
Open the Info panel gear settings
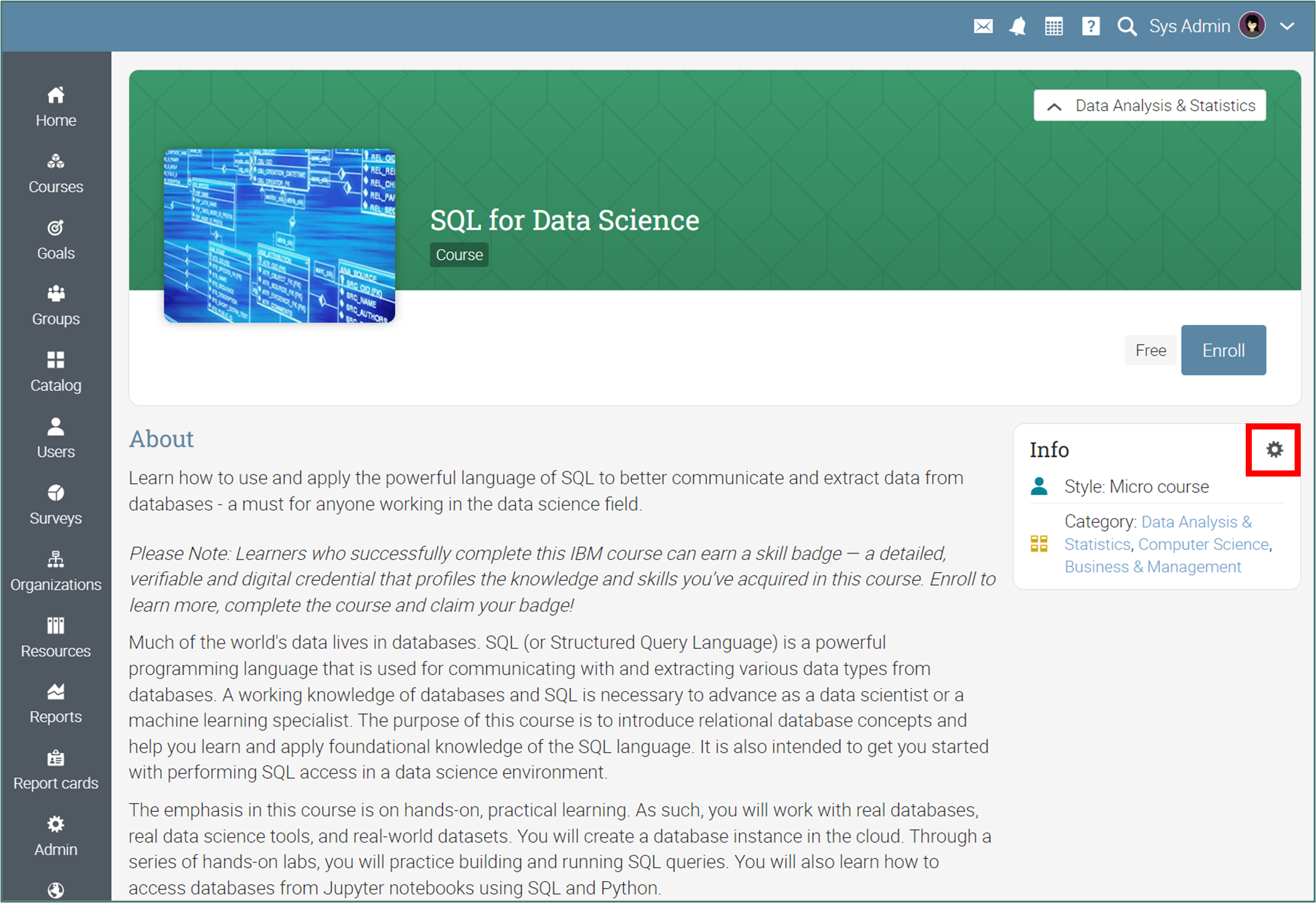point(1274,450)
